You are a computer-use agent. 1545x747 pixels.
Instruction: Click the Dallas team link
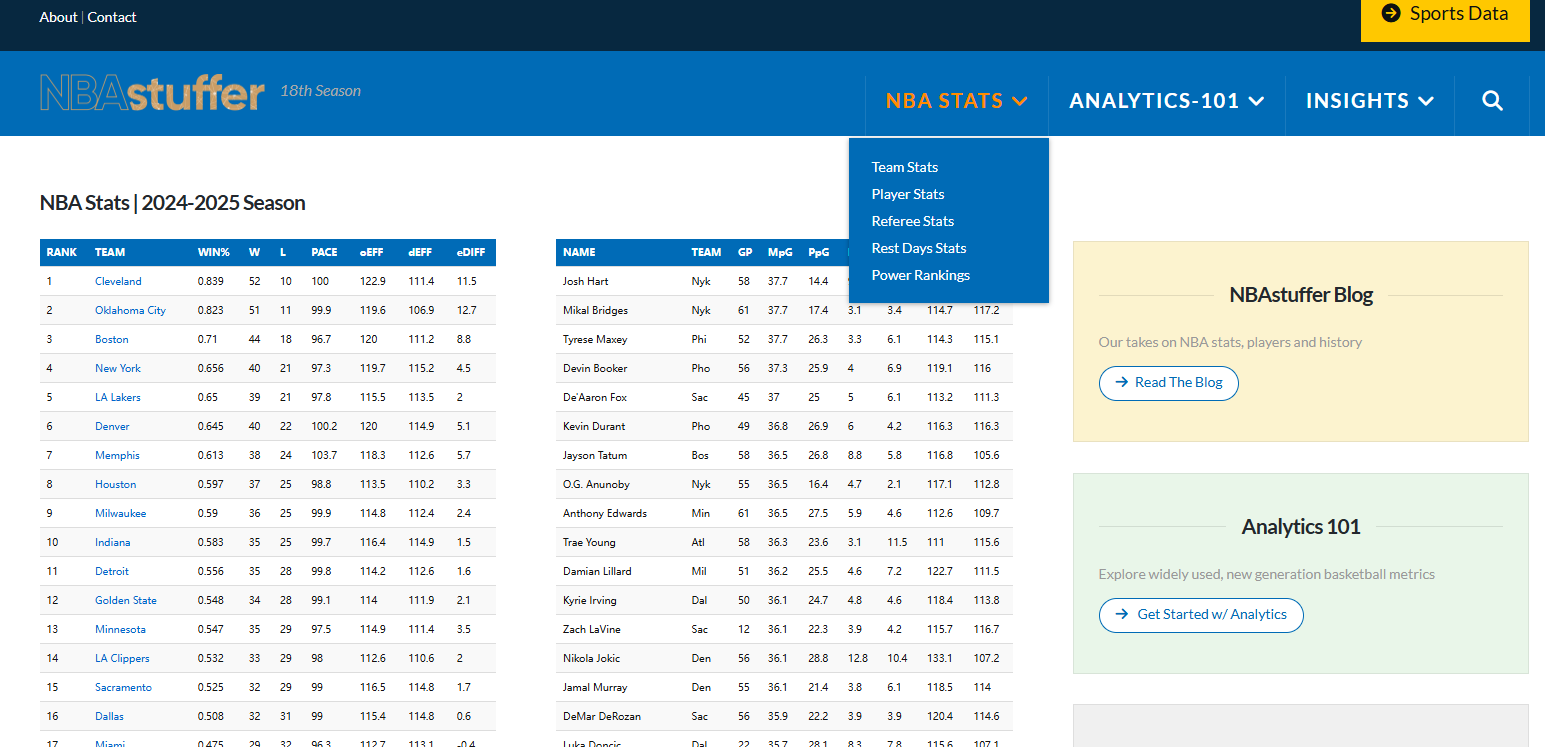point(110,717)
